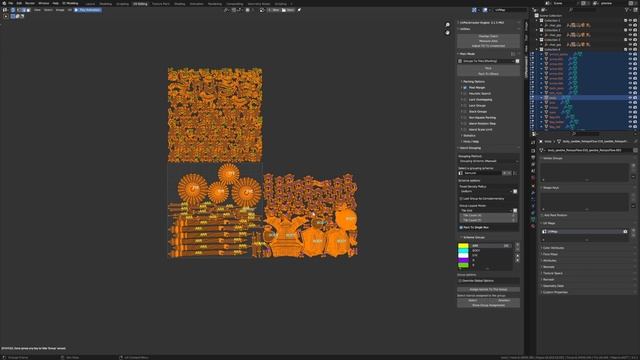Click the outliner display mode icon
The image size is (640, 360).
point(544,10)
